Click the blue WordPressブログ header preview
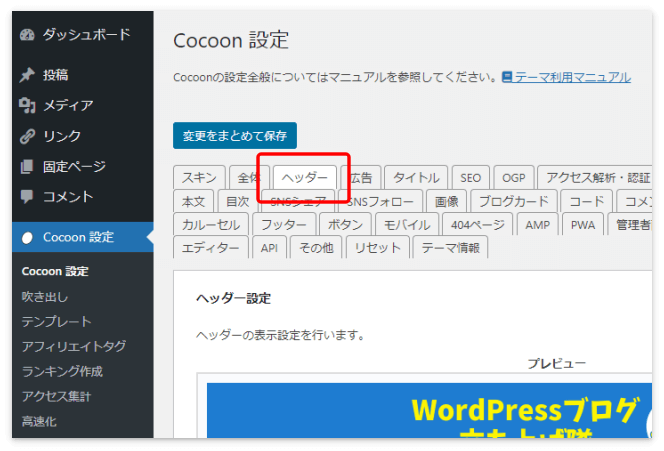The image size is (664, 451). tap(429, 410)
